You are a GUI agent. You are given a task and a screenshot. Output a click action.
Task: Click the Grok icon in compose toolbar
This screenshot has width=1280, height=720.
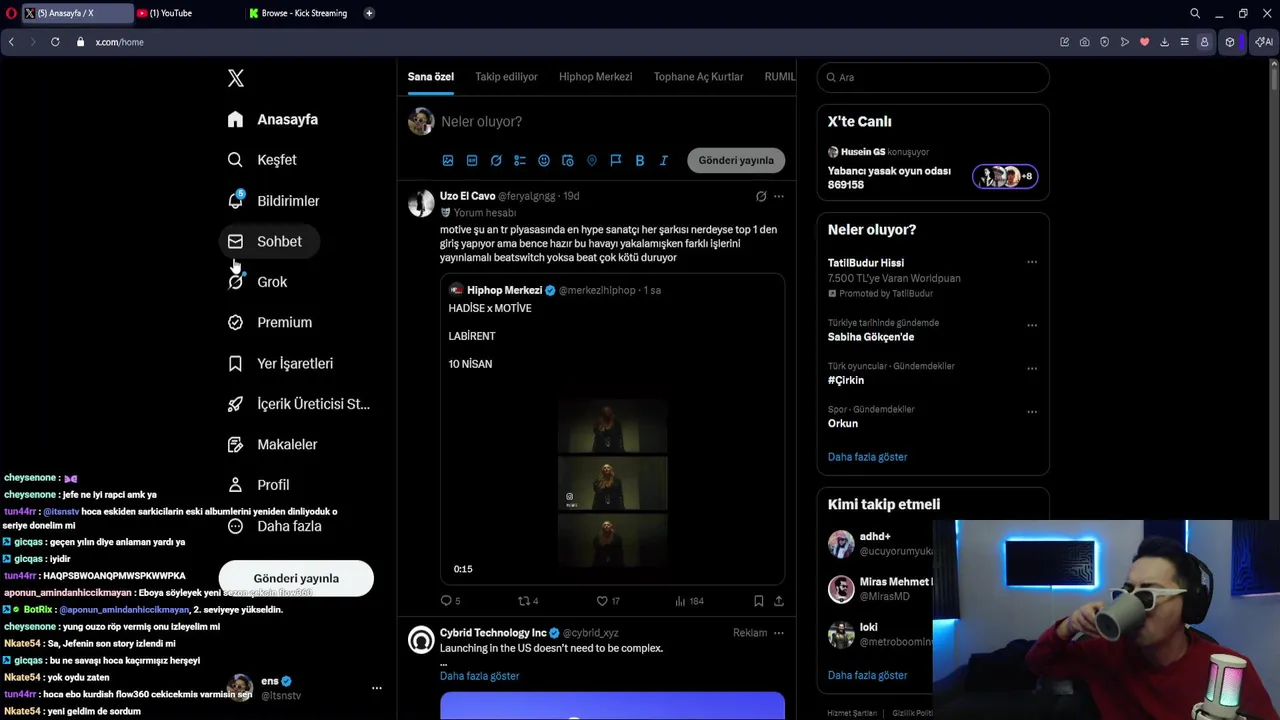[x=496, y=160]
